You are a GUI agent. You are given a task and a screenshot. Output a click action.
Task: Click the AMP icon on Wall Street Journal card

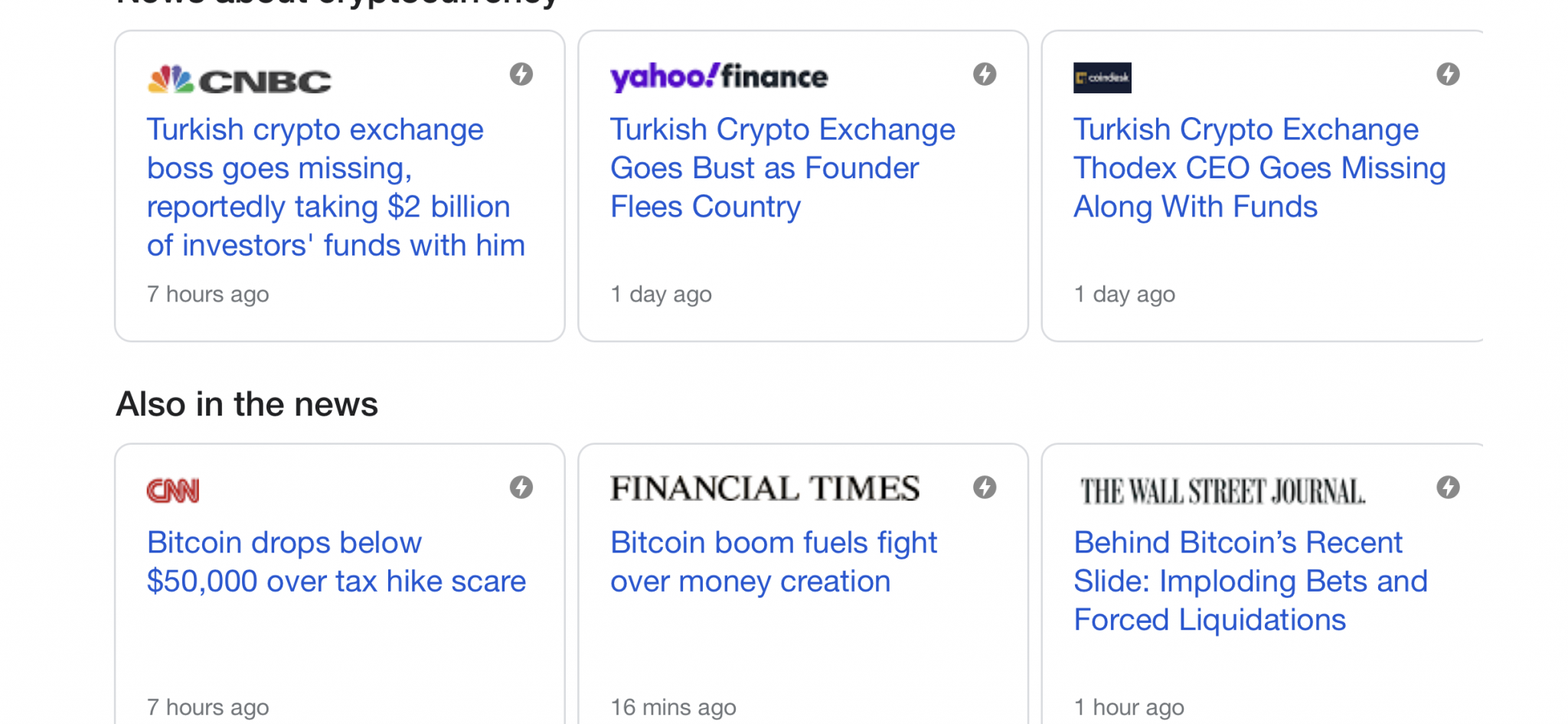(1448, 488)
